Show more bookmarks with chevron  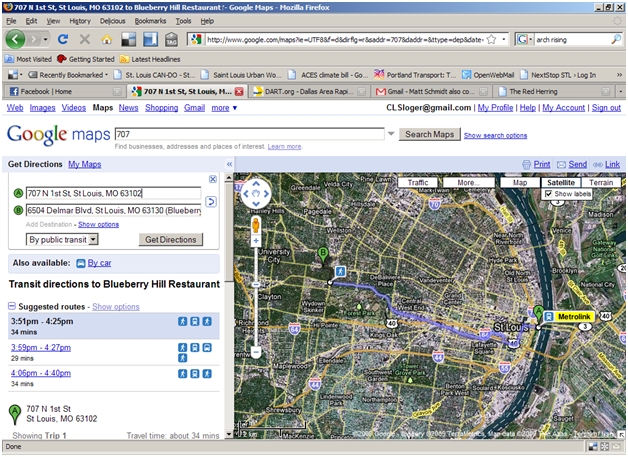(x=619, y=75)
